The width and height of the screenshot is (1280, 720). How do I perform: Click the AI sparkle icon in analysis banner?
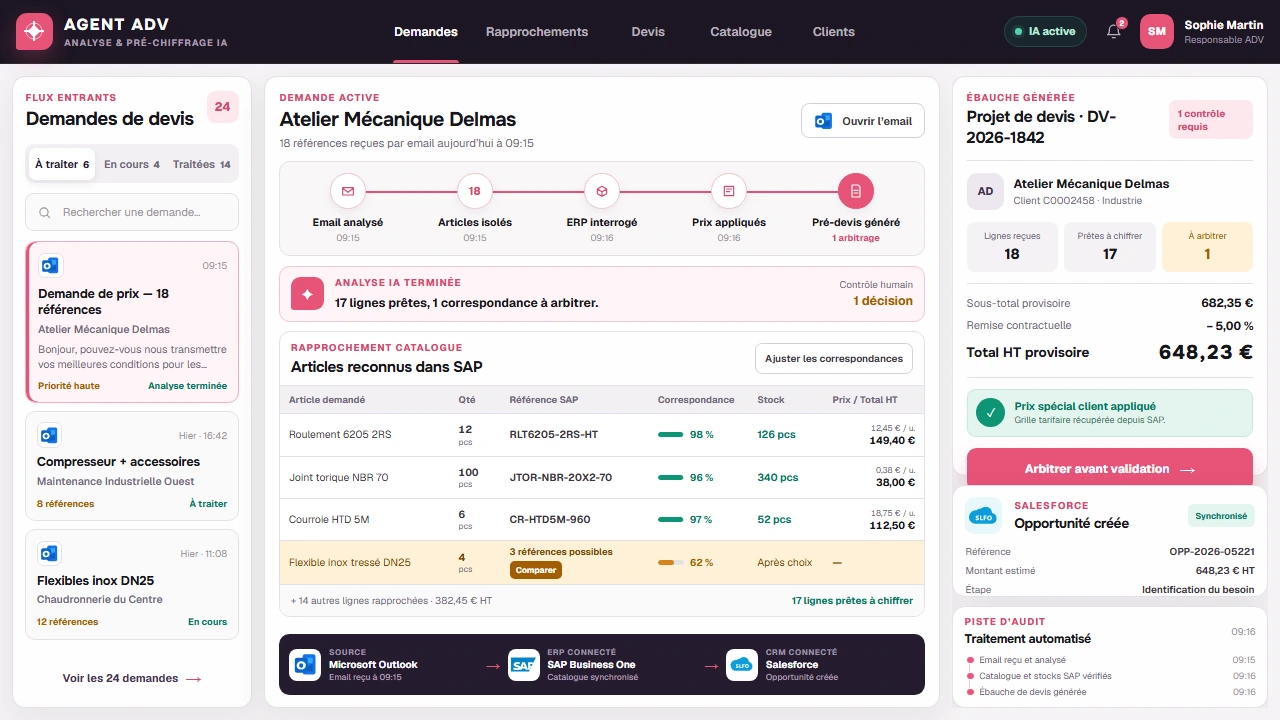[307, 294]
